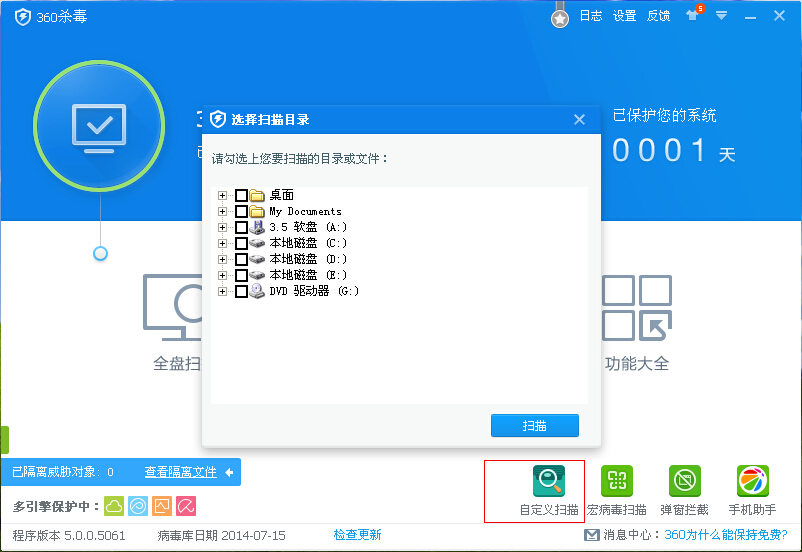Select the My Documents folder icon
This screenshot has height=552, width=802.
(257, 211)
